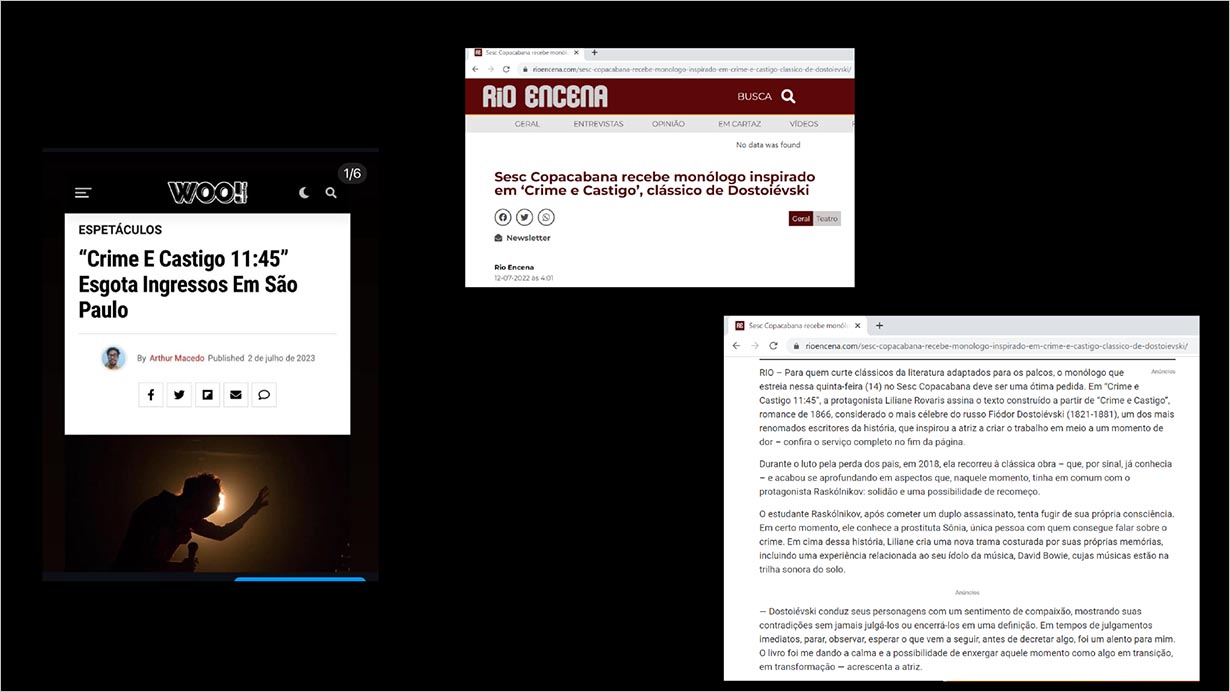Open comments bubble icon on WOO! article
Viewport: 1230px width, 692px height.
click(x=264, y=395)
